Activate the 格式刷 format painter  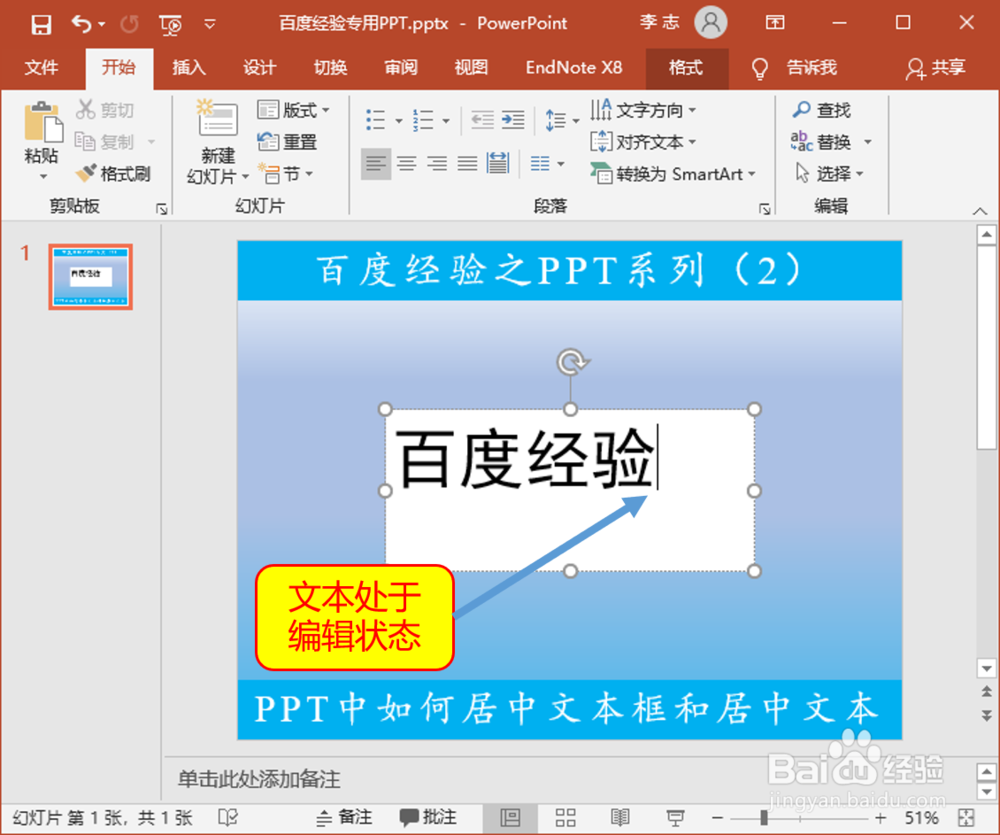tap(113, 173)
